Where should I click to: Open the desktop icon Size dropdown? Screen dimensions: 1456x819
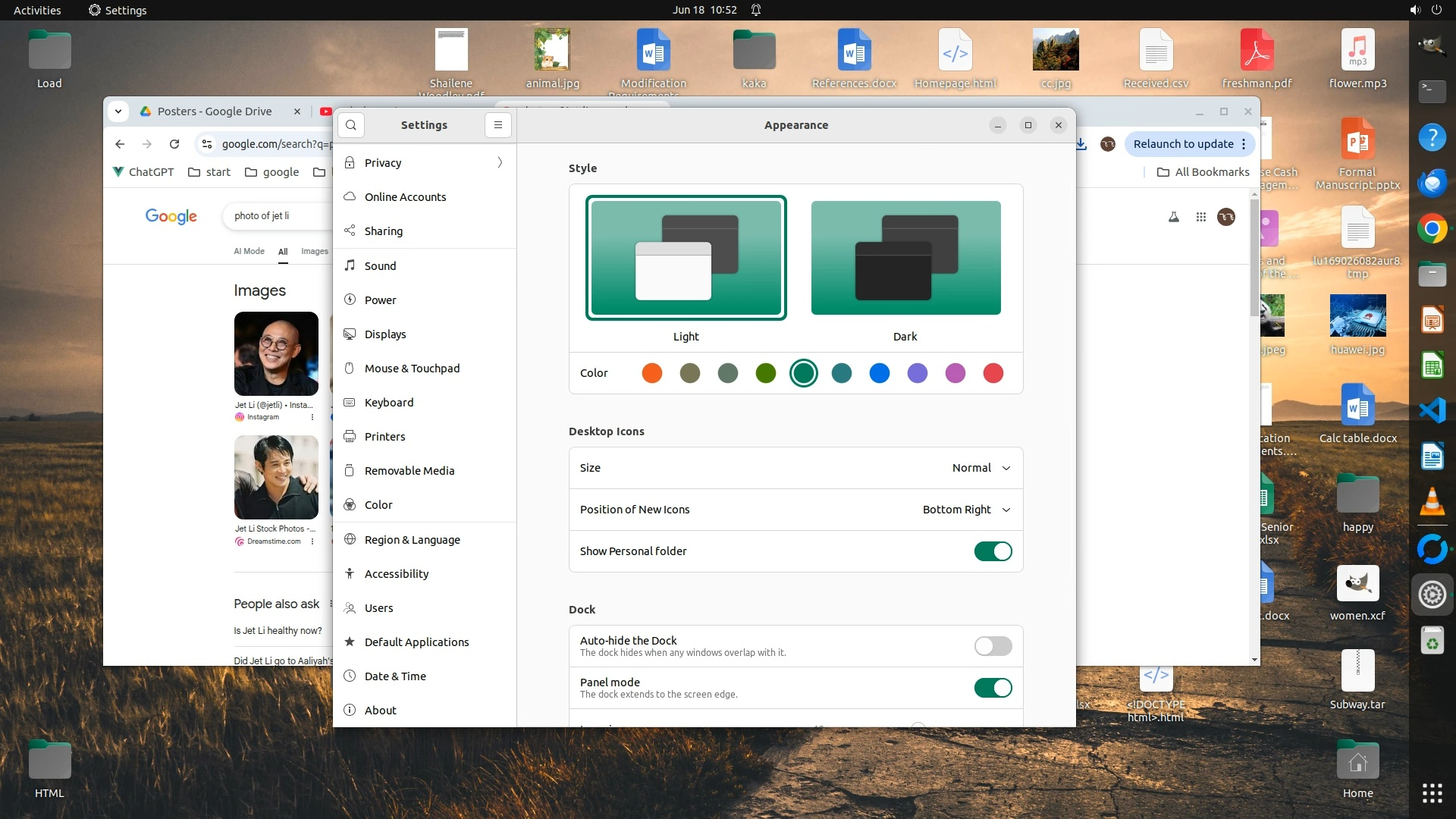coord(981,468)
